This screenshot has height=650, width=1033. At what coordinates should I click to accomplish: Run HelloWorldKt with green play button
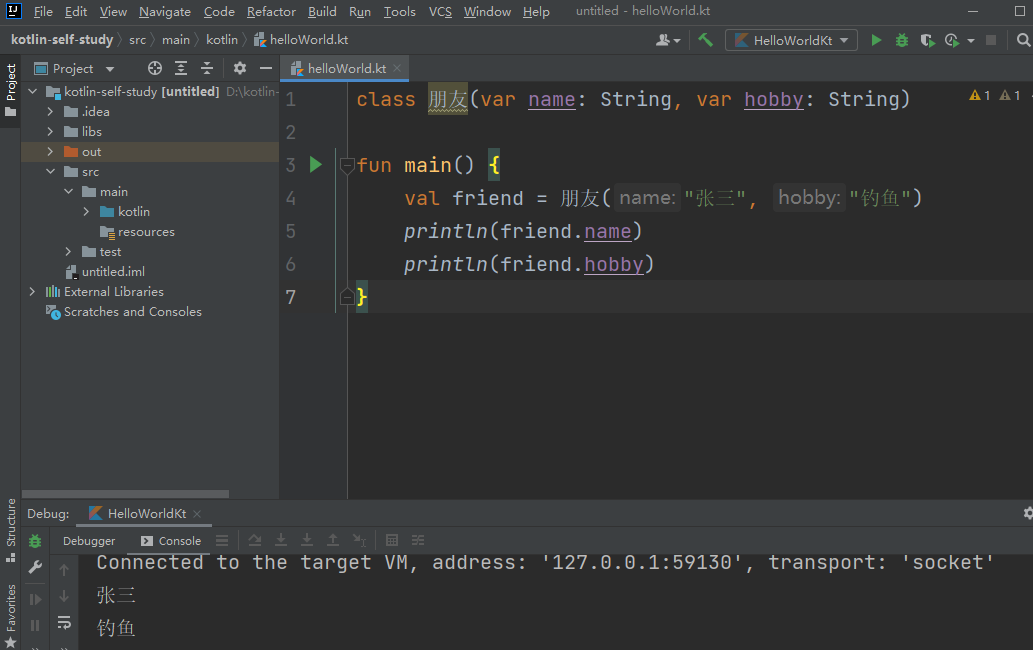[876, 40]
